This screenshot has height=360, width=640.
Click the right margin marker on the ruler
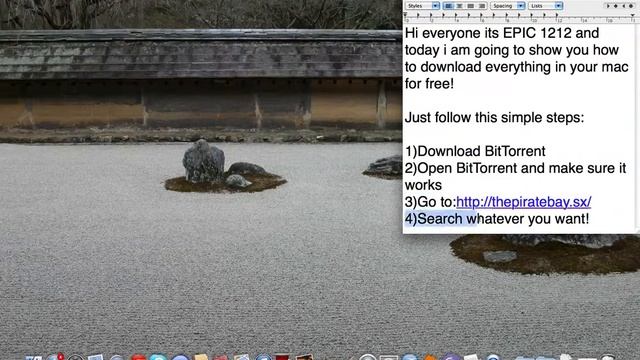633,16
